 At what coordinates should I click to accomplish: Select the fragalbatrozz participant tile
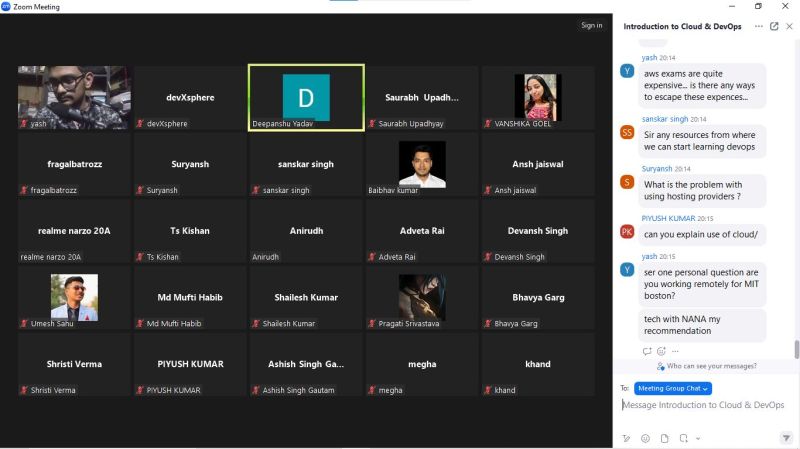pos(74,164)
